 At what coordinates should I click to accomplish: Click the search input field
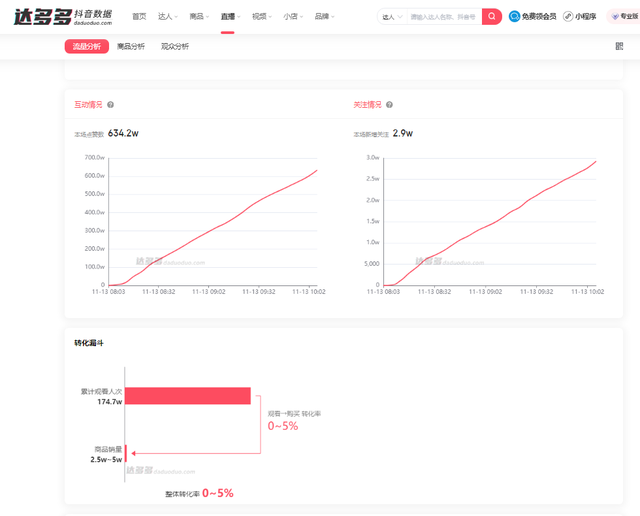point(444,17)
